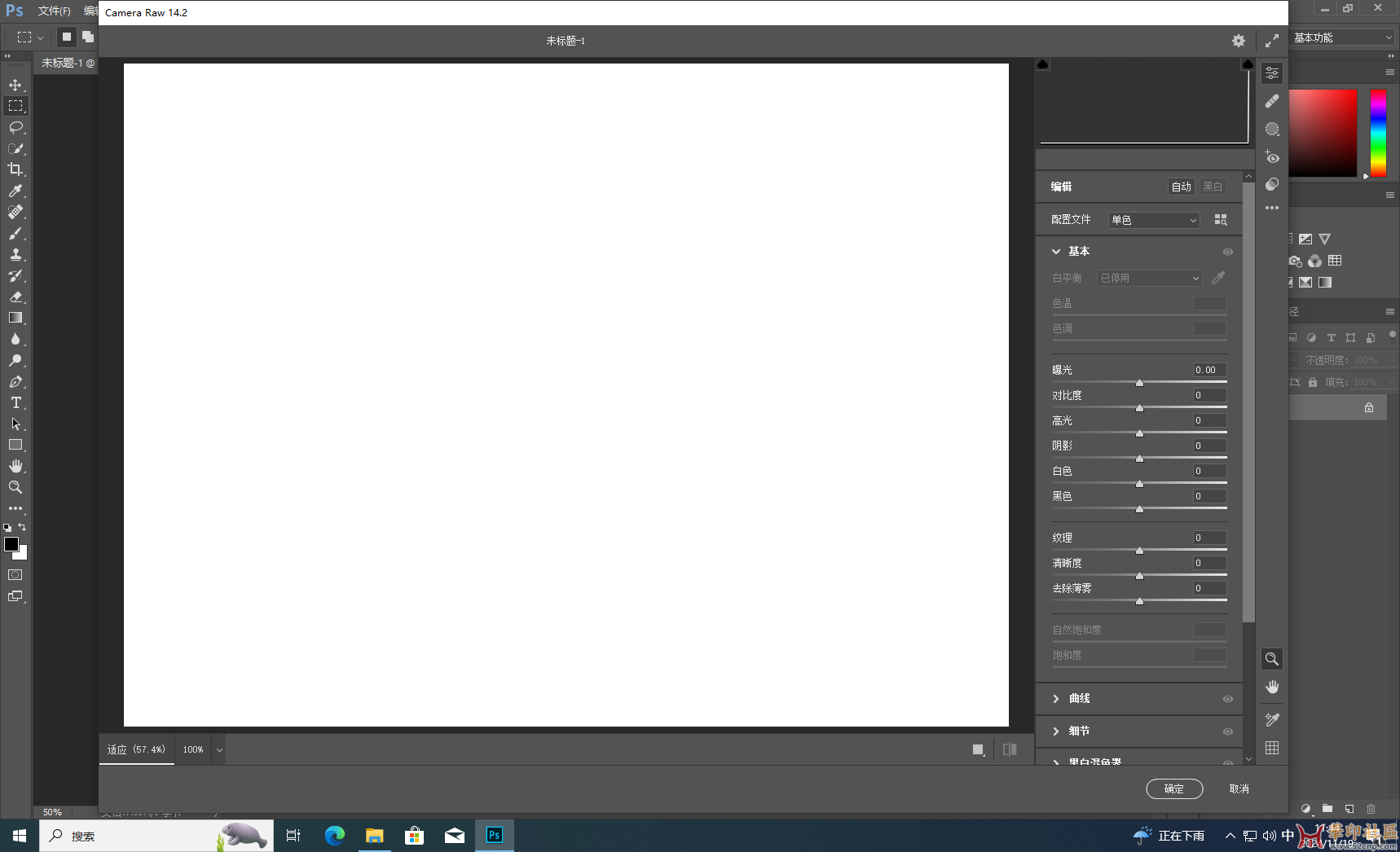
Task: Select the Crop tool
Action: 15,169
